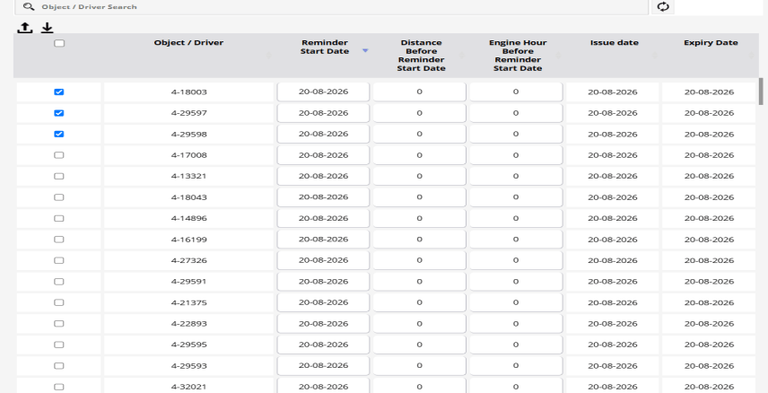Viewport: 768px width, 393px height.
Task: Uncheck the checkbox for 4-29597
Action: pyautogui.click(x=59, y=113)
